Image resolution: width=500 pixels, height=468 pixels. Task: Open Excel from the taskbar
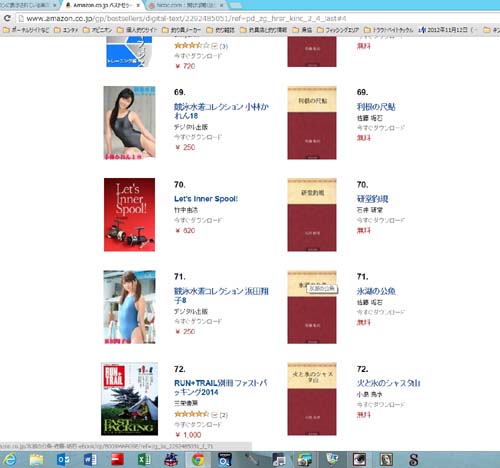click(x=144, y=460)
